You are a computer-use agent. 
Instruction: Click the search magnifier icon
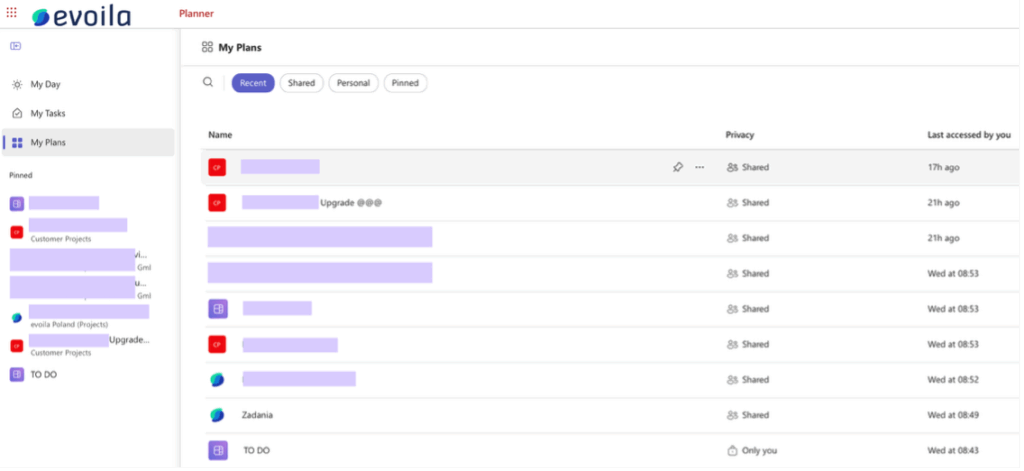point(208,83)
